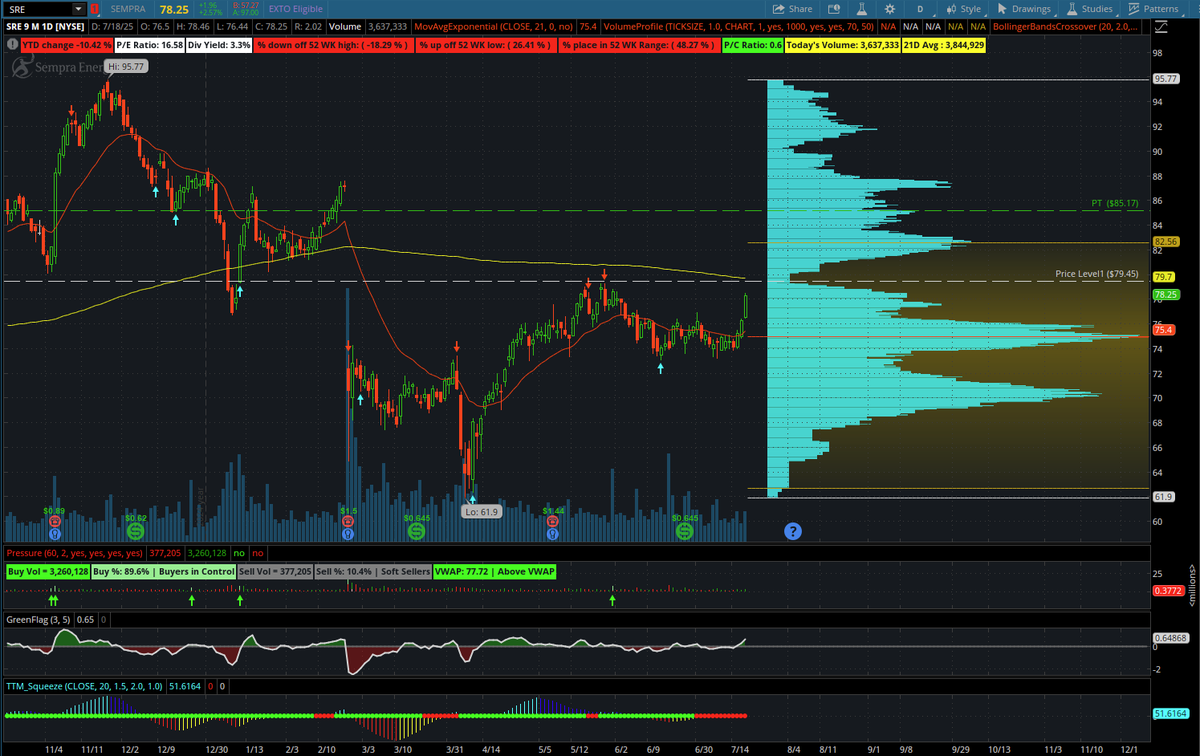The height and width of the screenshot is (756, 1200).
Task: Click the % up off 52 WK low label
Action: coord(487,45)
